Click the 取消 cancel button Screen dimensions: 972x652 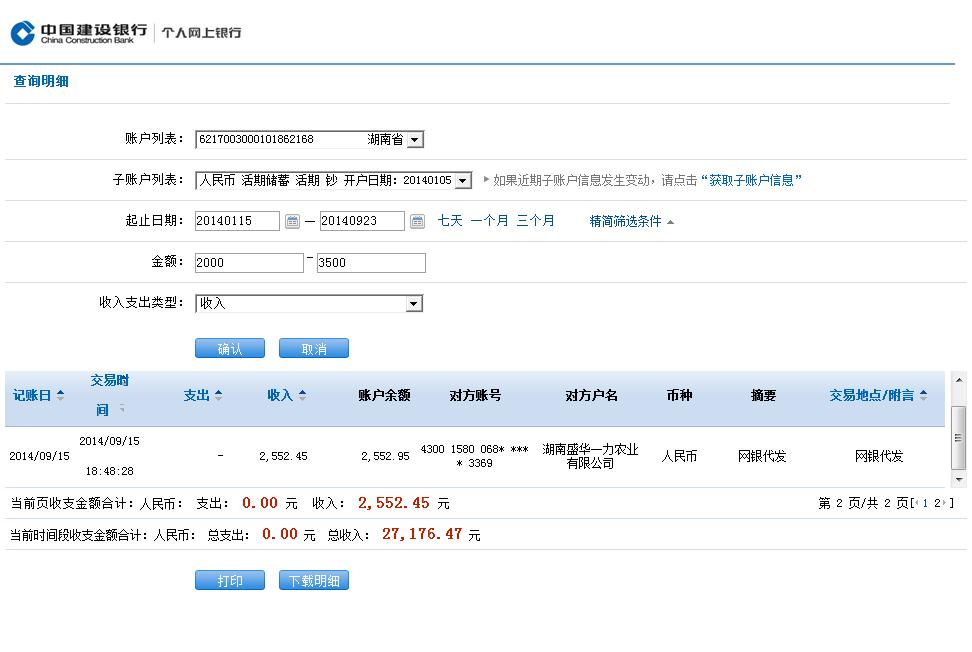[x=314, y=348]
